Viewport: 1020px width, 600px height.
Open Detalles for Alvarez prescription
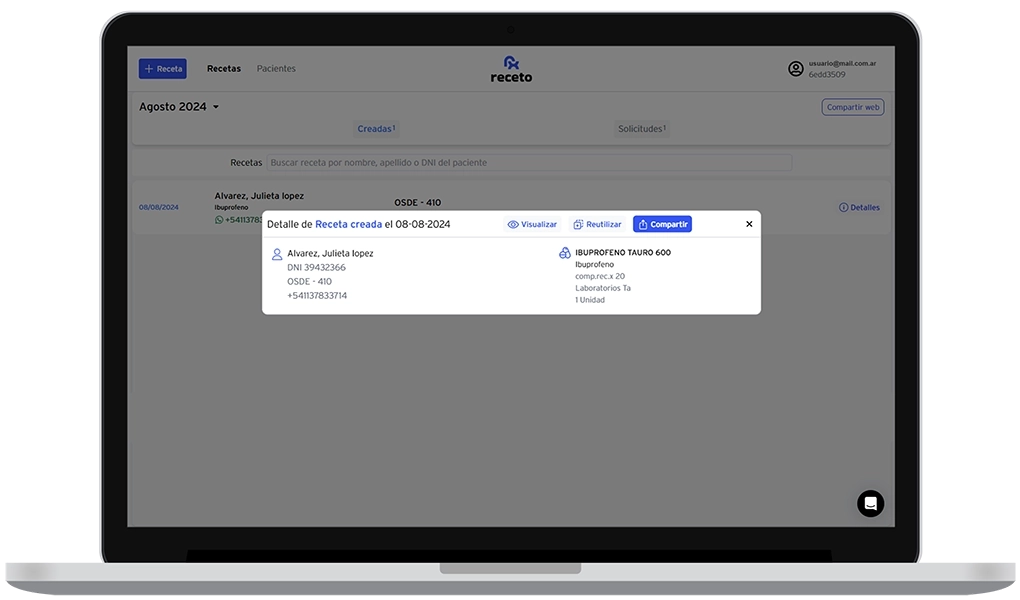(859, 208)
